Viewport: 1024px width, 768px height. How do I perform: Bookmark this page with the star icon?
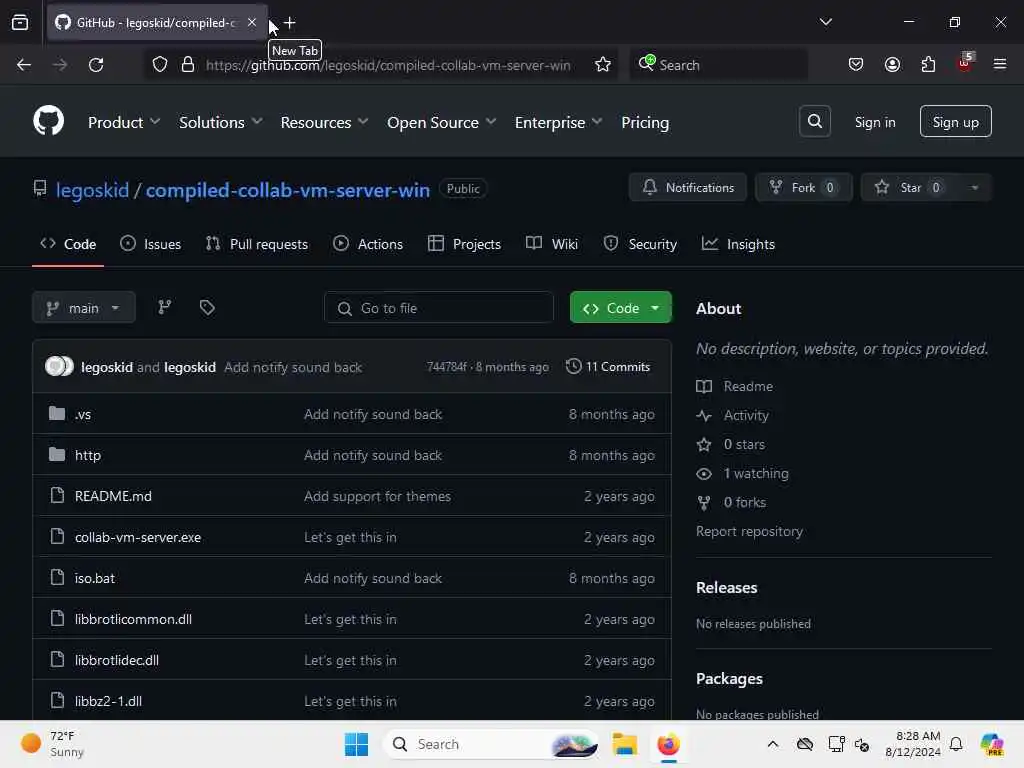[602, 65]
